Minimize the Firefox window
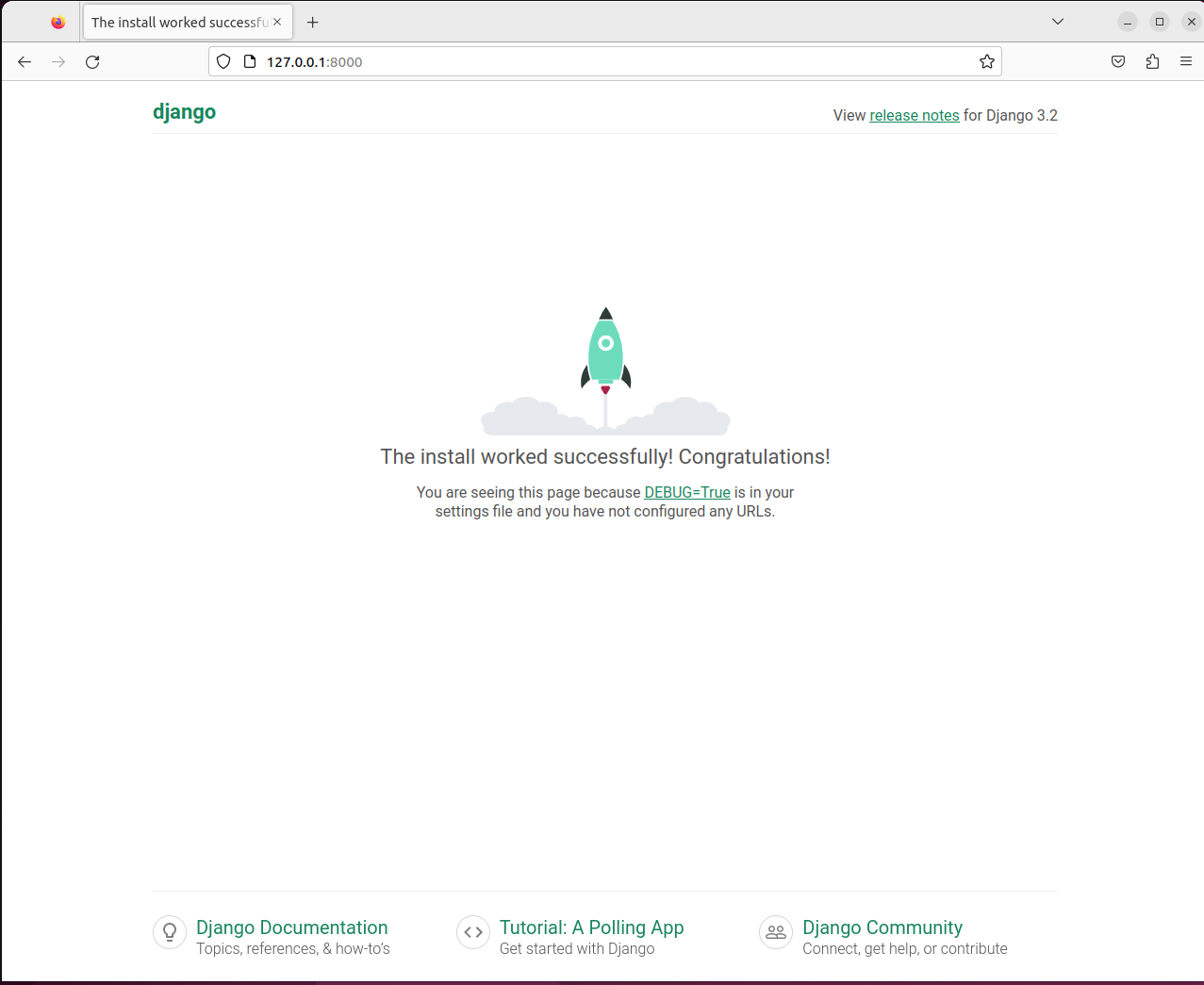The width and height of the screenshot is (1204, 985). pyautogui.click(x=1128, y=22)
